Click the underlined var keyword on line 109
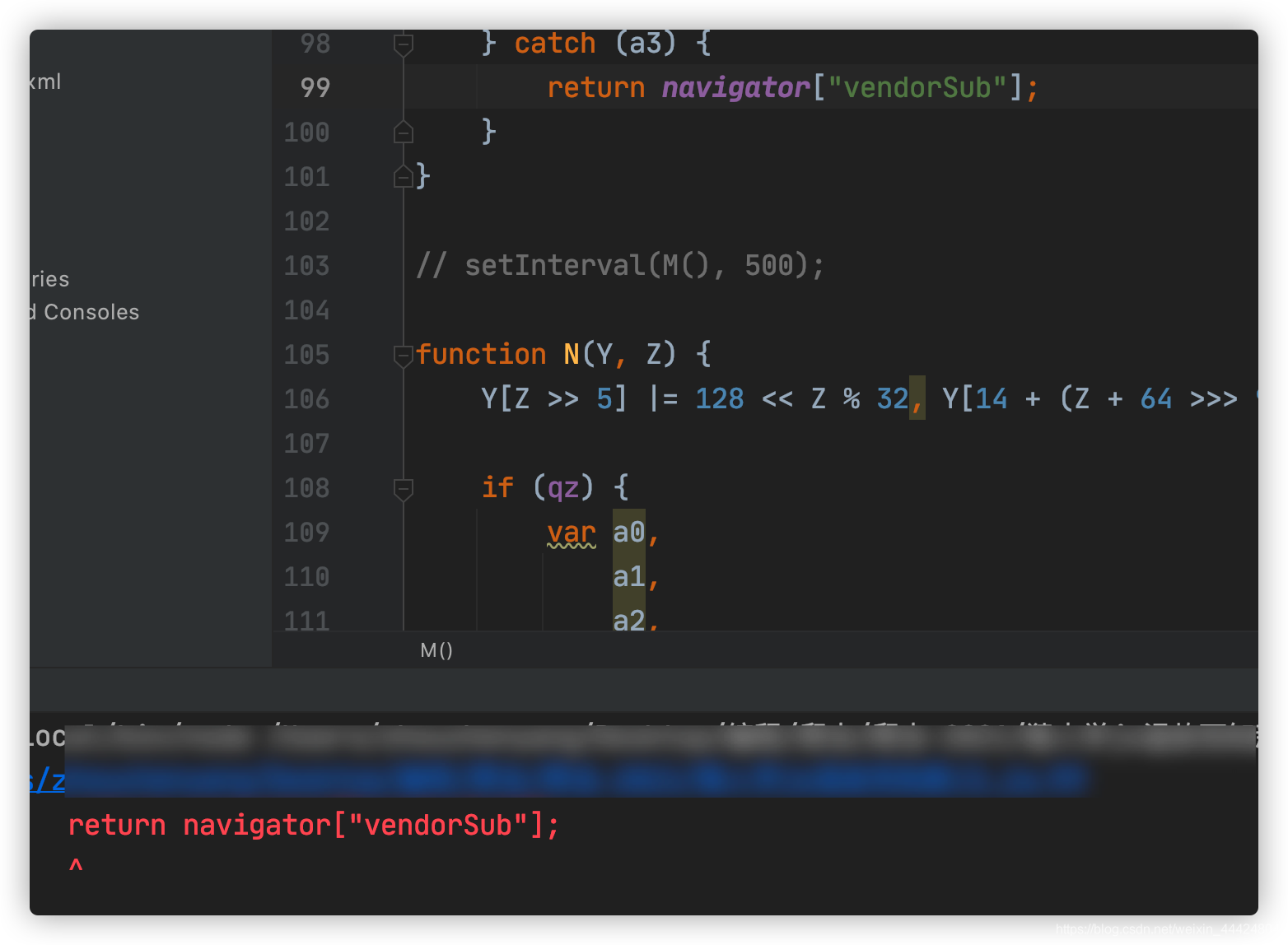 pyautogui.click(x=572, y=532)
